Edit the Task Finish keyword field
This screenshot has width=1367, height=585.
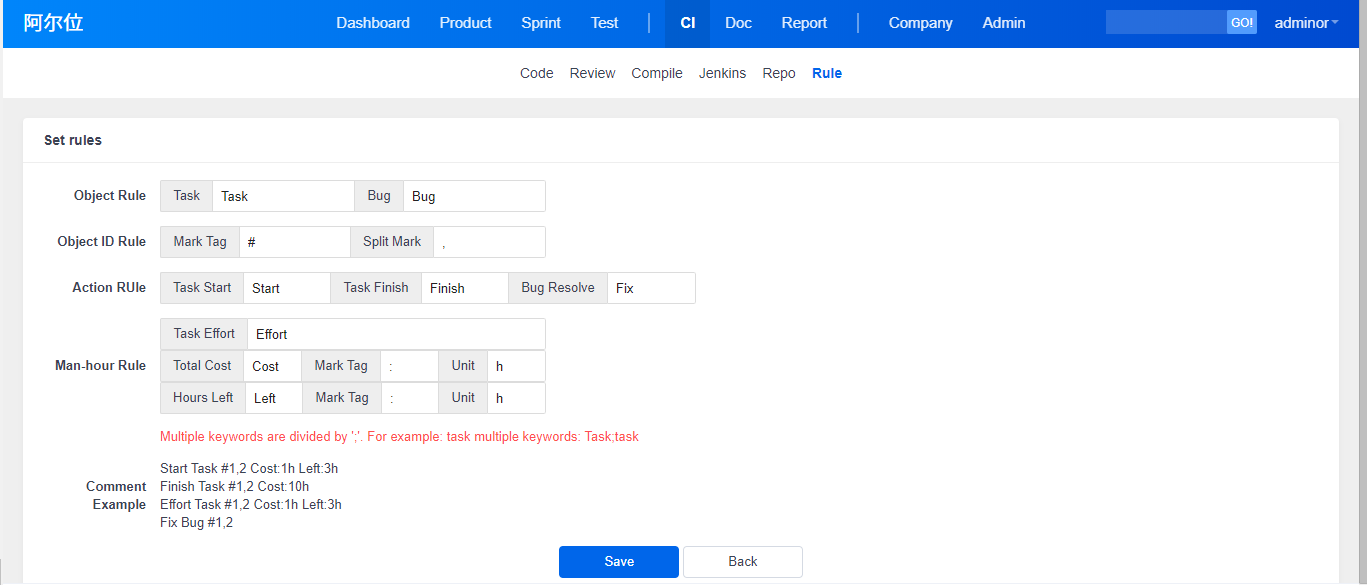pos(465,288)
